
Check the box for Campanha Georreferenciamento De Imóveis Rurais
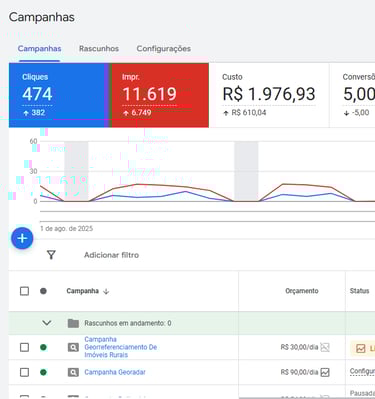point(24,347)
